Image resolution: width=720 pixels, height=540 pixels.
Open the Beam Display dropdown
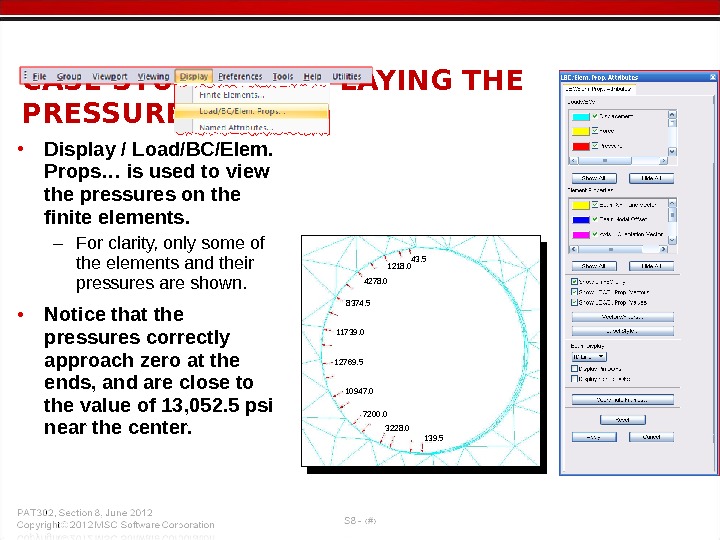[589, 357]
